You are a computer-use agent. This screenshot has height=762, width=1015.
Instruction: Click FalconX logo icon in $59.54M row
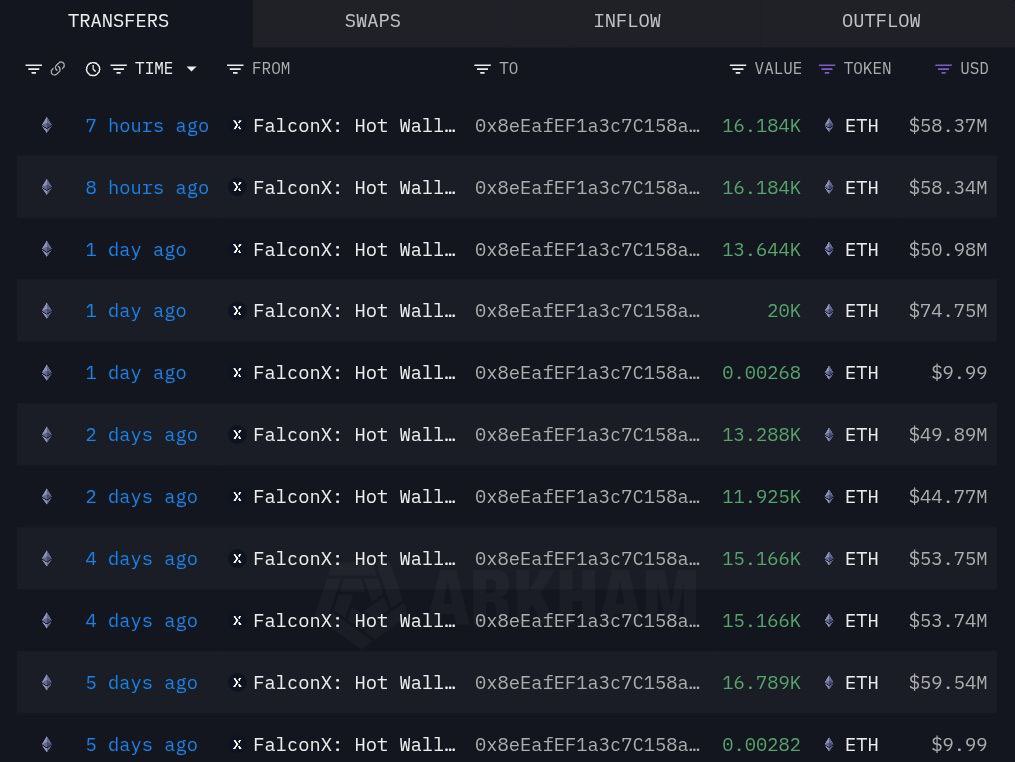tap(238, 682)
